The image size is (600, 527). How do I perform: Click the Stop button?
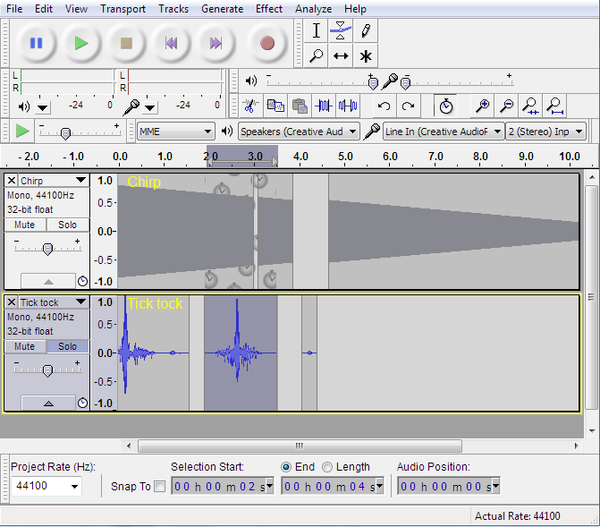pyautogui.click(x=126, y=43)
